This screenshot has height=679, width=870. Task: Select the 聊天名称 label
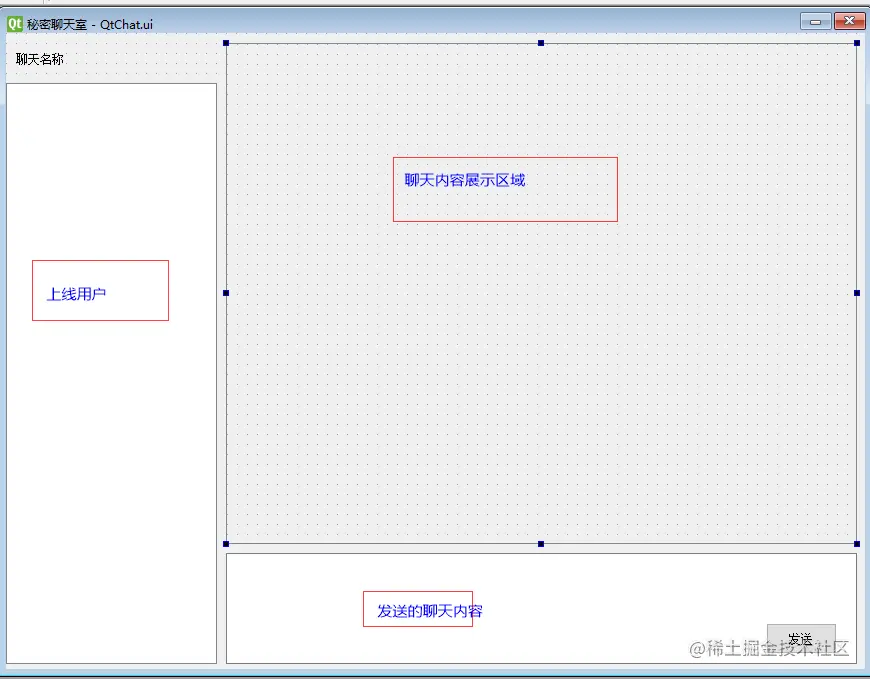coord(39,59)
